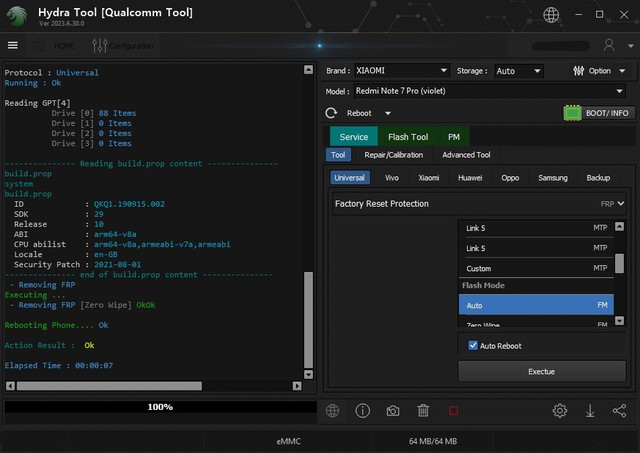Click the log panel scroll down arrow
Viewport: 640px width, 453px height.
pos(309,374)
